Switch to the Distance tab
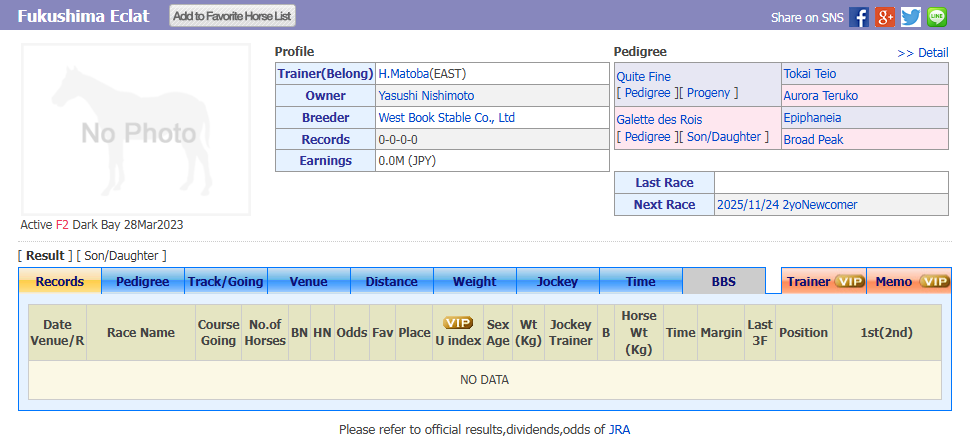 coord(392,282)
